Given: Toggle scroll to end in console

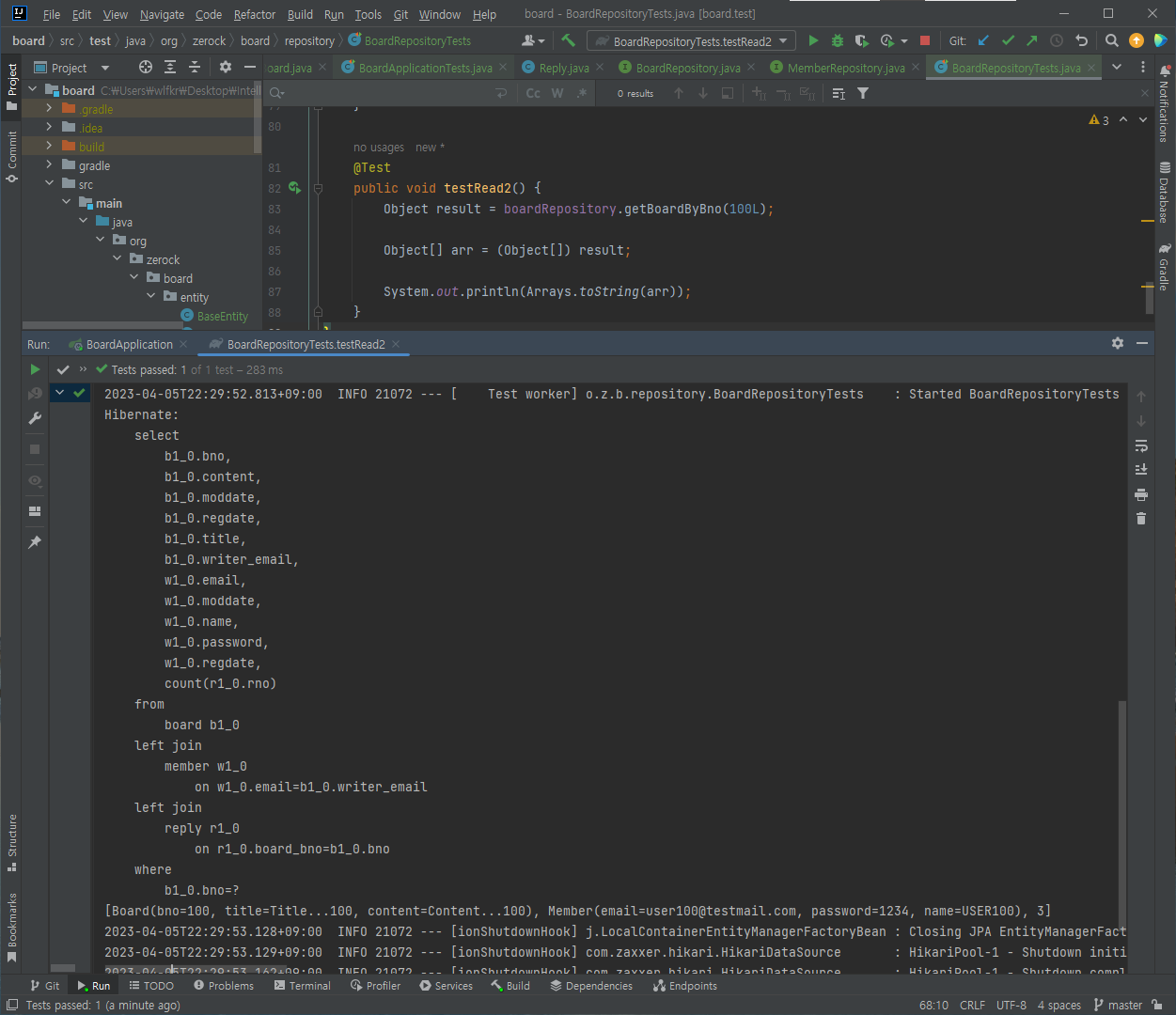Looking at the screenshot, I should click(1141, 470).
